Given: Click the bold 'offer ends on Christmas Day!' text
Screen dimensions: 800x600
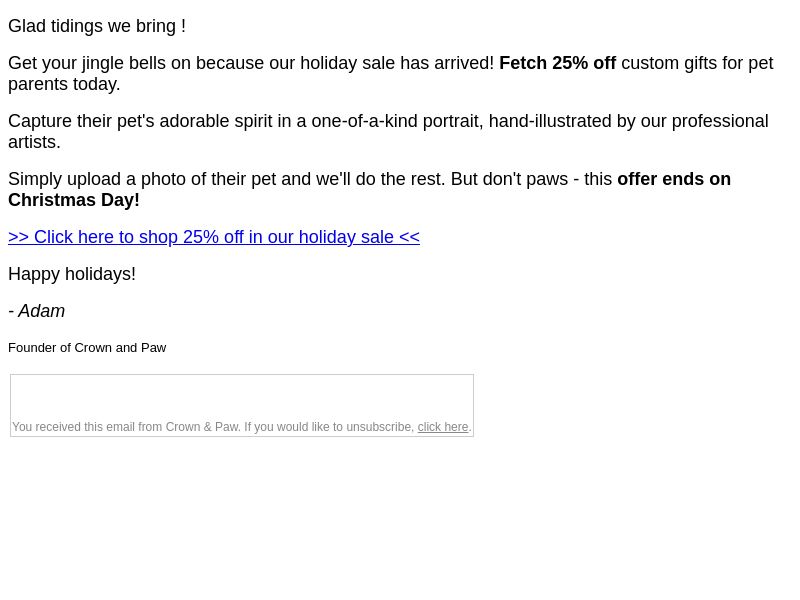Looking at the screenshot, I should (369, 189).
